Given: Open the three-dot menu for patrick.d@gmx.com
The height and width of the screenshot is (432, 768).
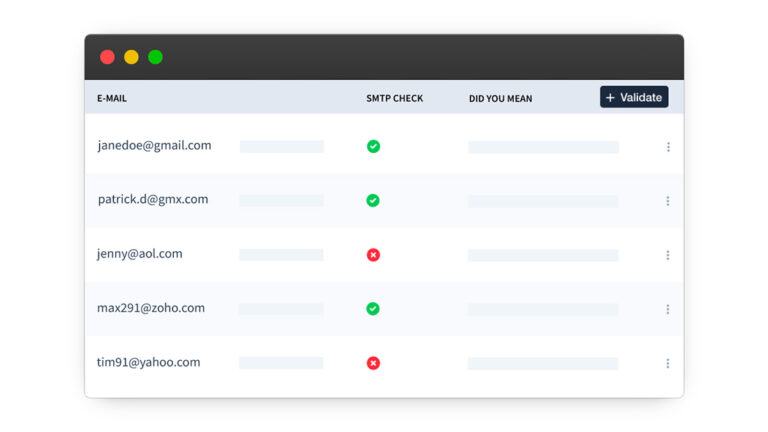Looking at the screenshot, I should coord(668,201).
